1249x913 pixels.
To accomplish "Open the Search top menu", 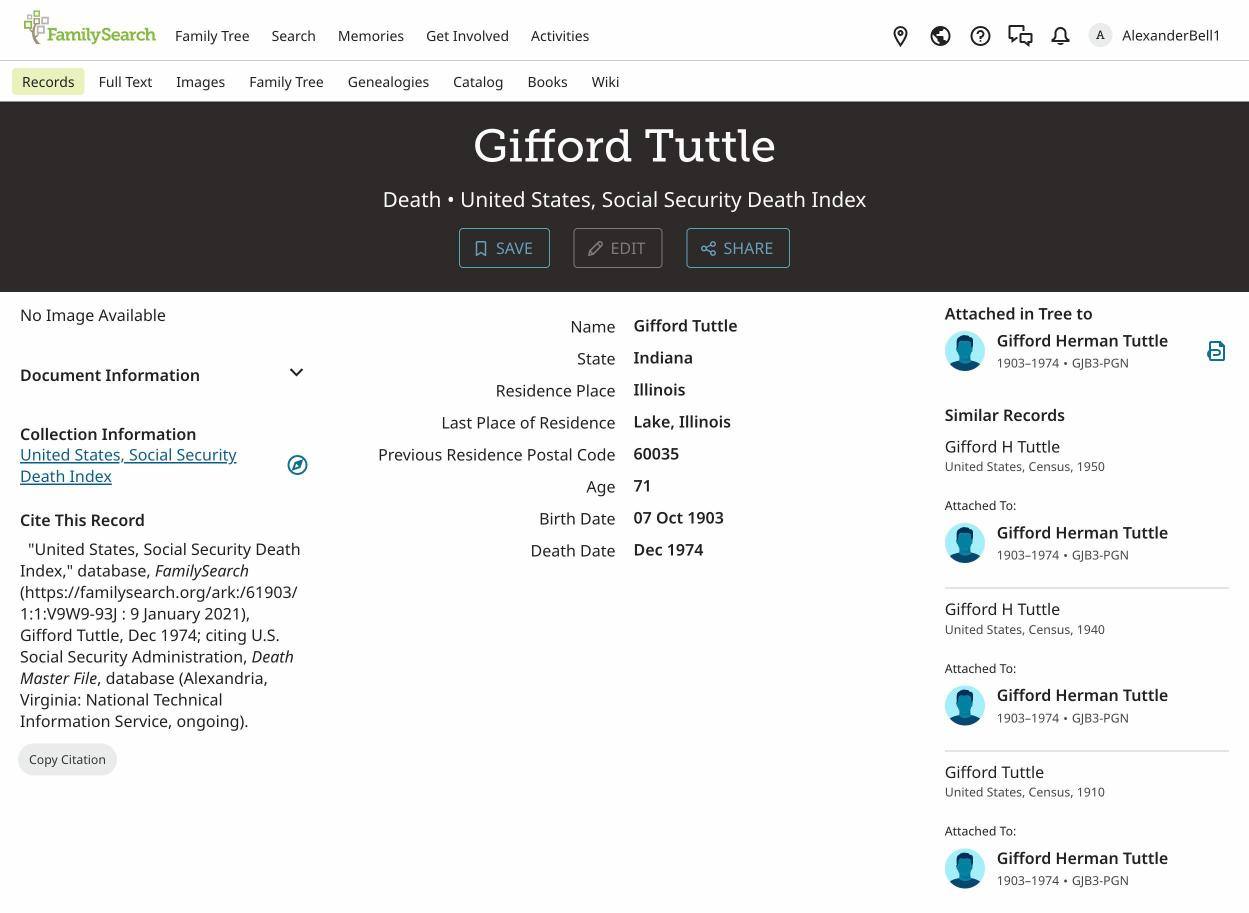I will coord(293,36).
